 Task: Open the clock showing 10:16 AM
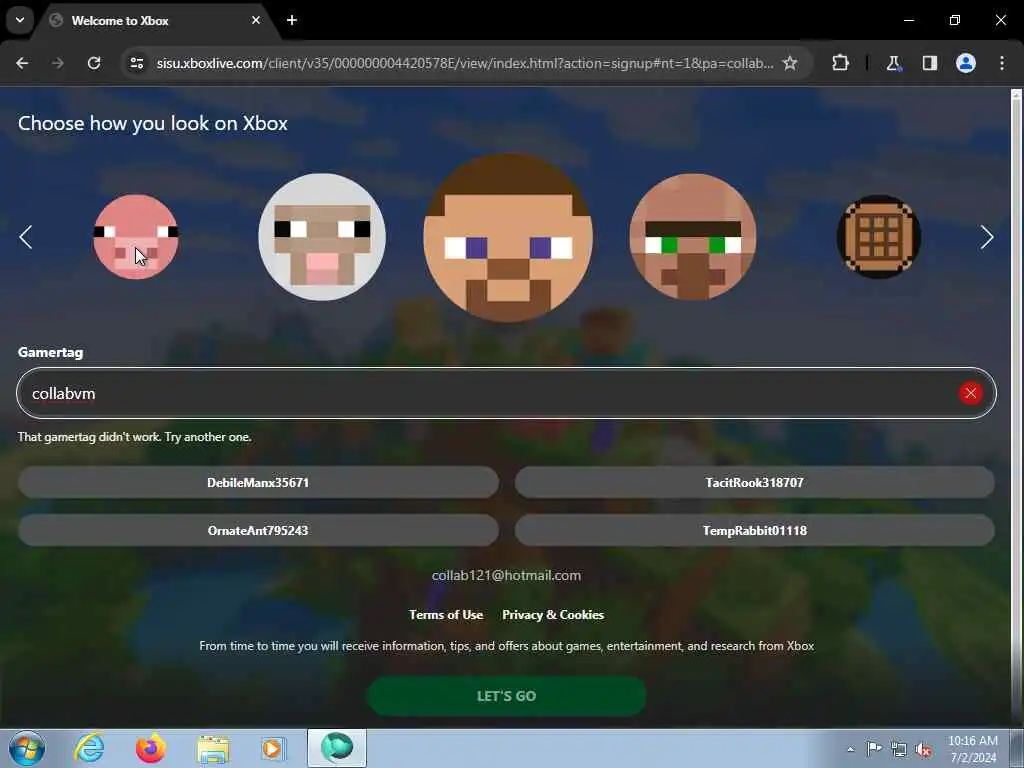click(x=973, y=749)
